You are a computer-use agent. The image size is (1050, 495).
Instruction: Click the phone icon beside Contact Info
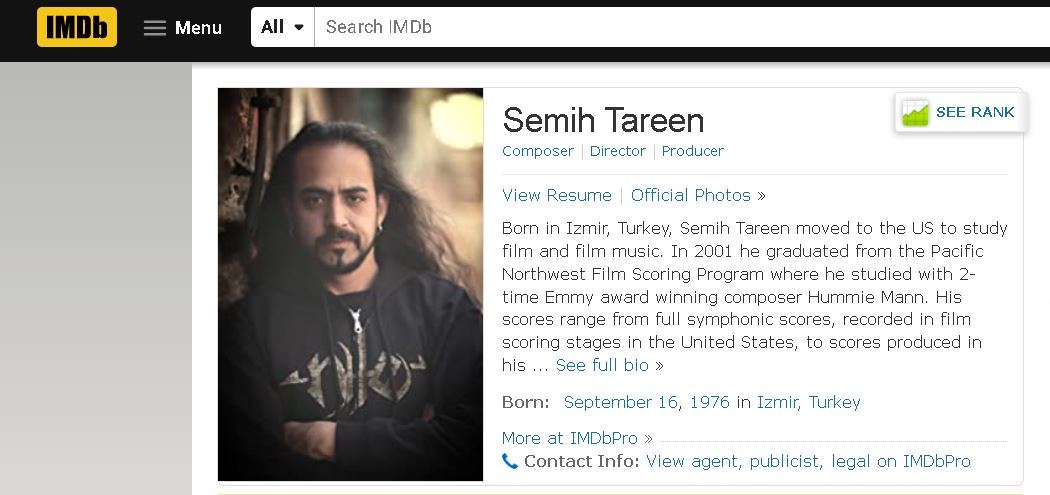(510, 462)
